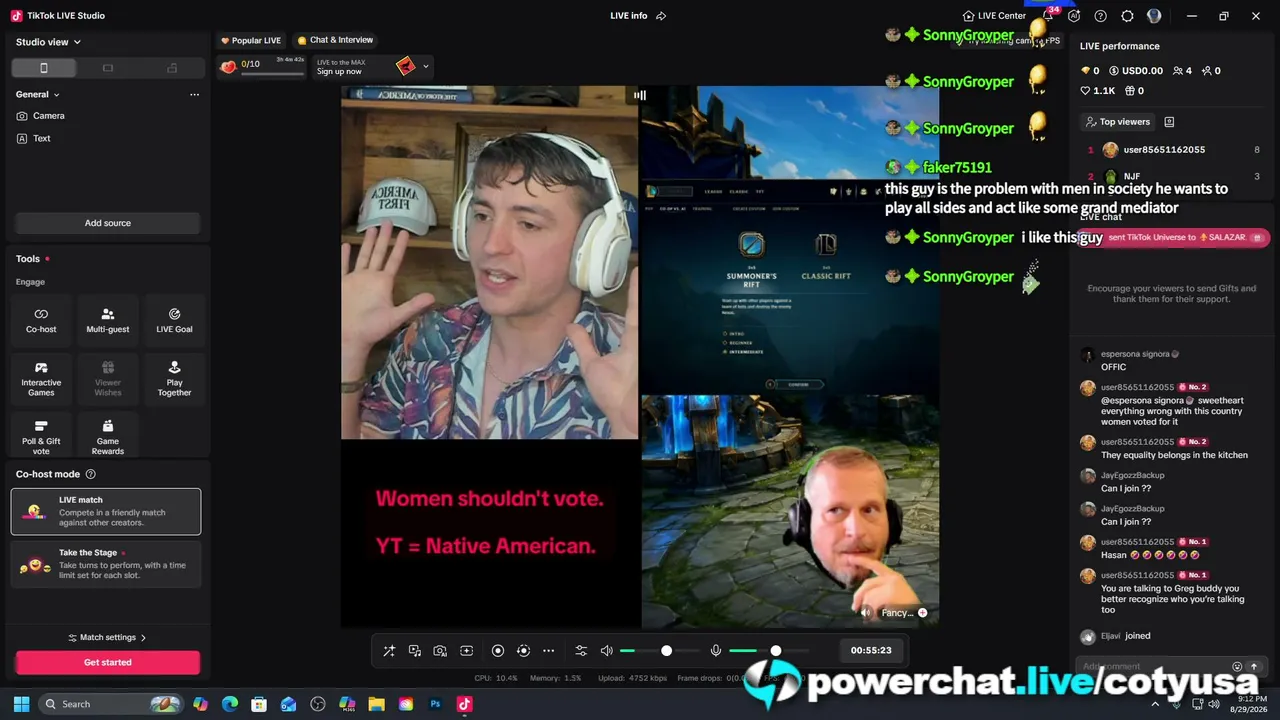The width and height of the screenshot is (1280, 720).
Task: Open the Co-host tool
Action: point(41,320)
